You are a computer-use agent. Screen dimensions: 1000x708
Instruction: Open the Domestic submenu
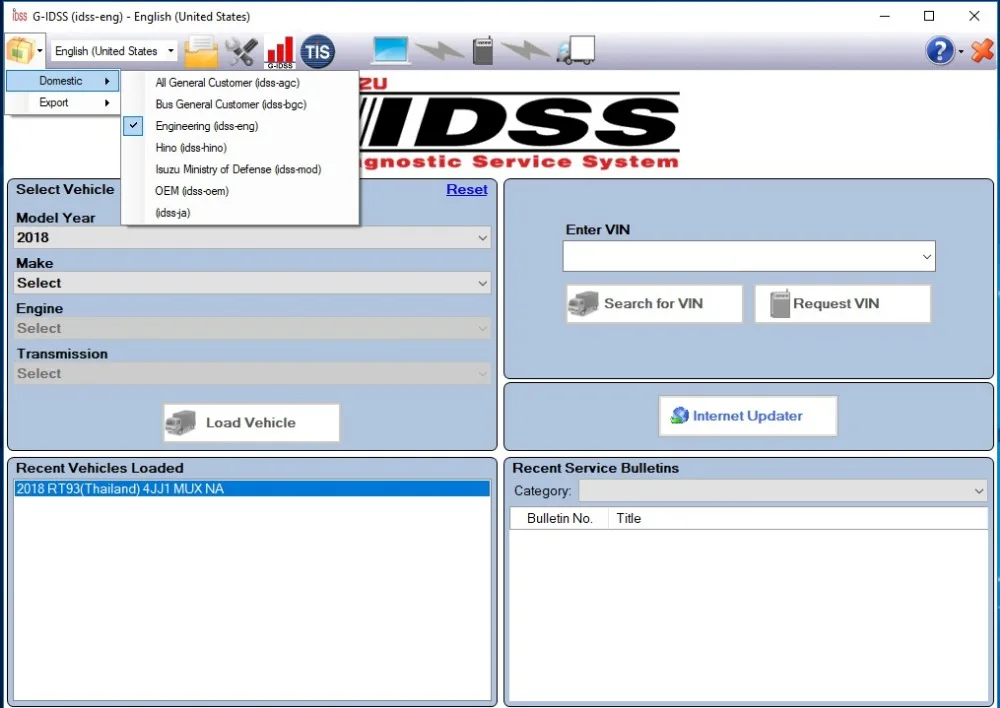[62, 81]
